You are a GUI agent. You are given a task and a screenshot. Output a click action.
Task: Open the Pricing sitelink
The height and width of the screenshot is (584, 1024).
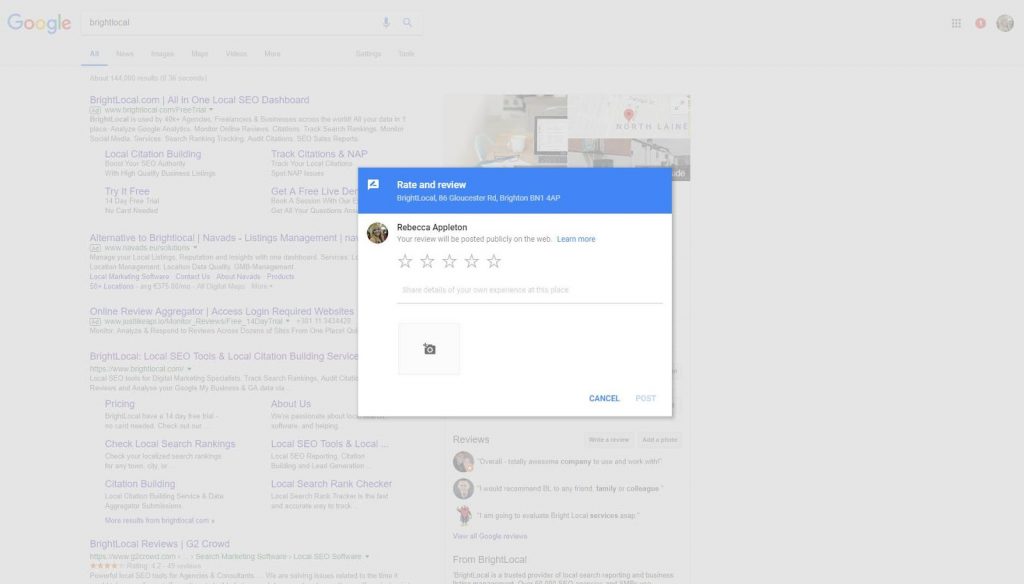[x=120, y=404]
